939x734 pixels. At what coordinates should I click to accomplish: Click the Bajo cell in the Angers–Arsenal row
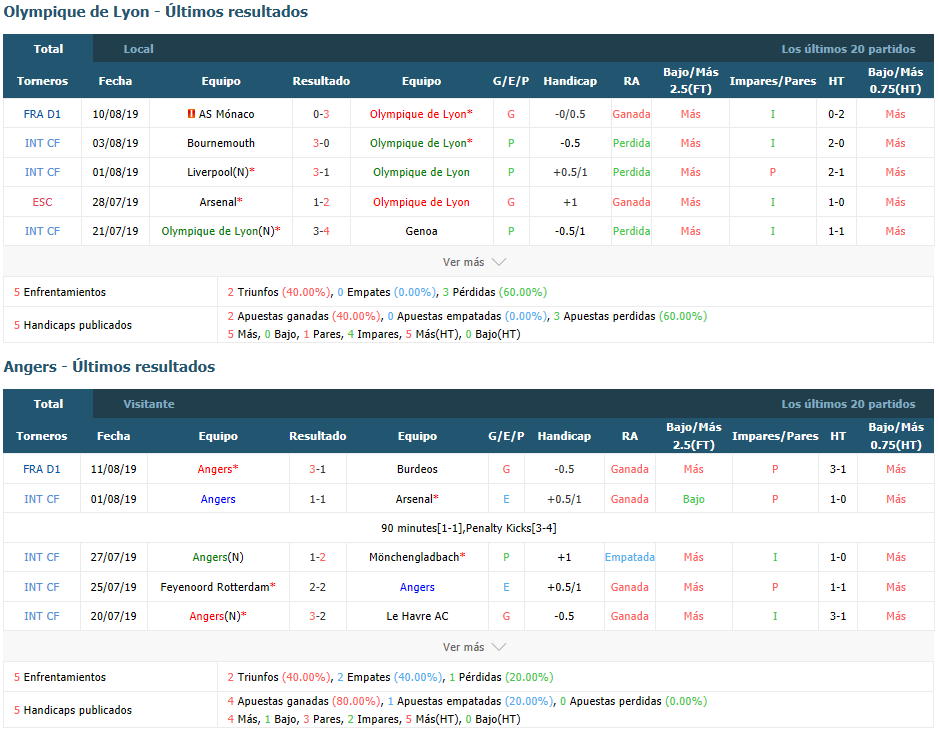[693, 499]
